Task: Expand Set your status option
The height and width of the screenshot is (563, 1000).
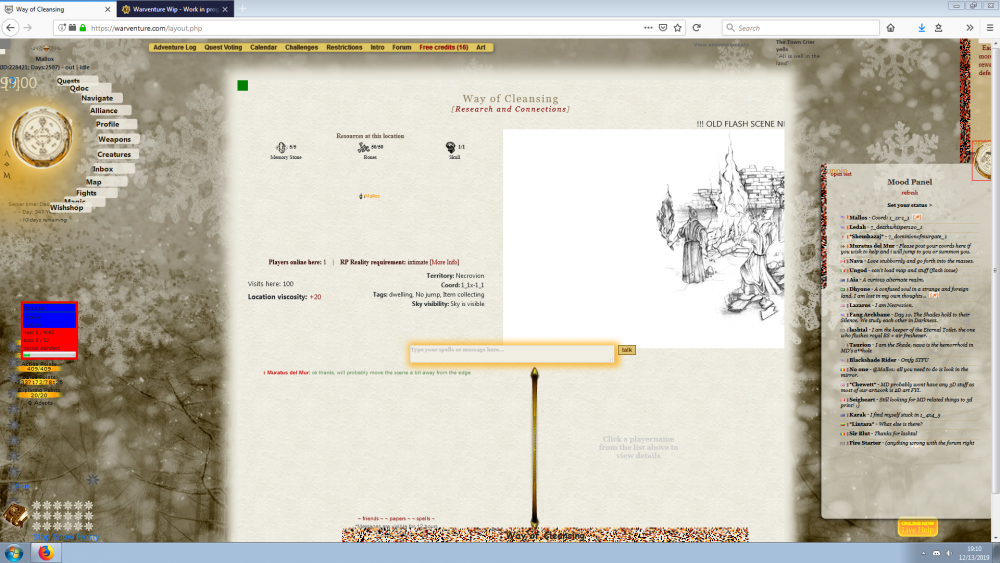Action: [909, 205]
